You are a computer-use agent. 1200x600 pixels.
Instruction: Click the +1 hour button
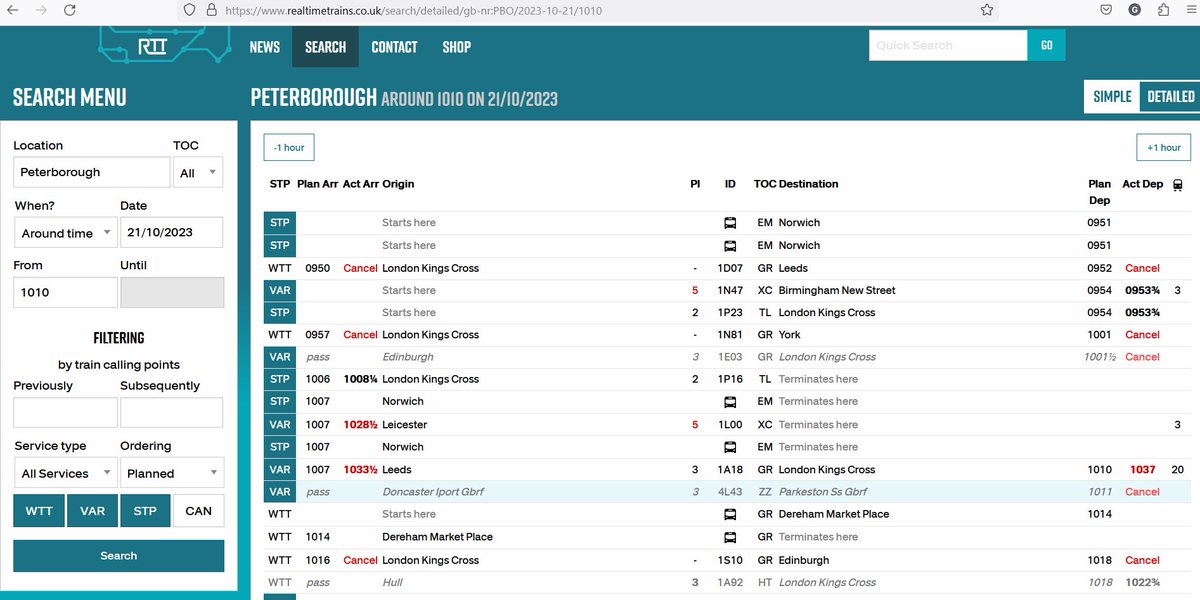point(1164,147)
